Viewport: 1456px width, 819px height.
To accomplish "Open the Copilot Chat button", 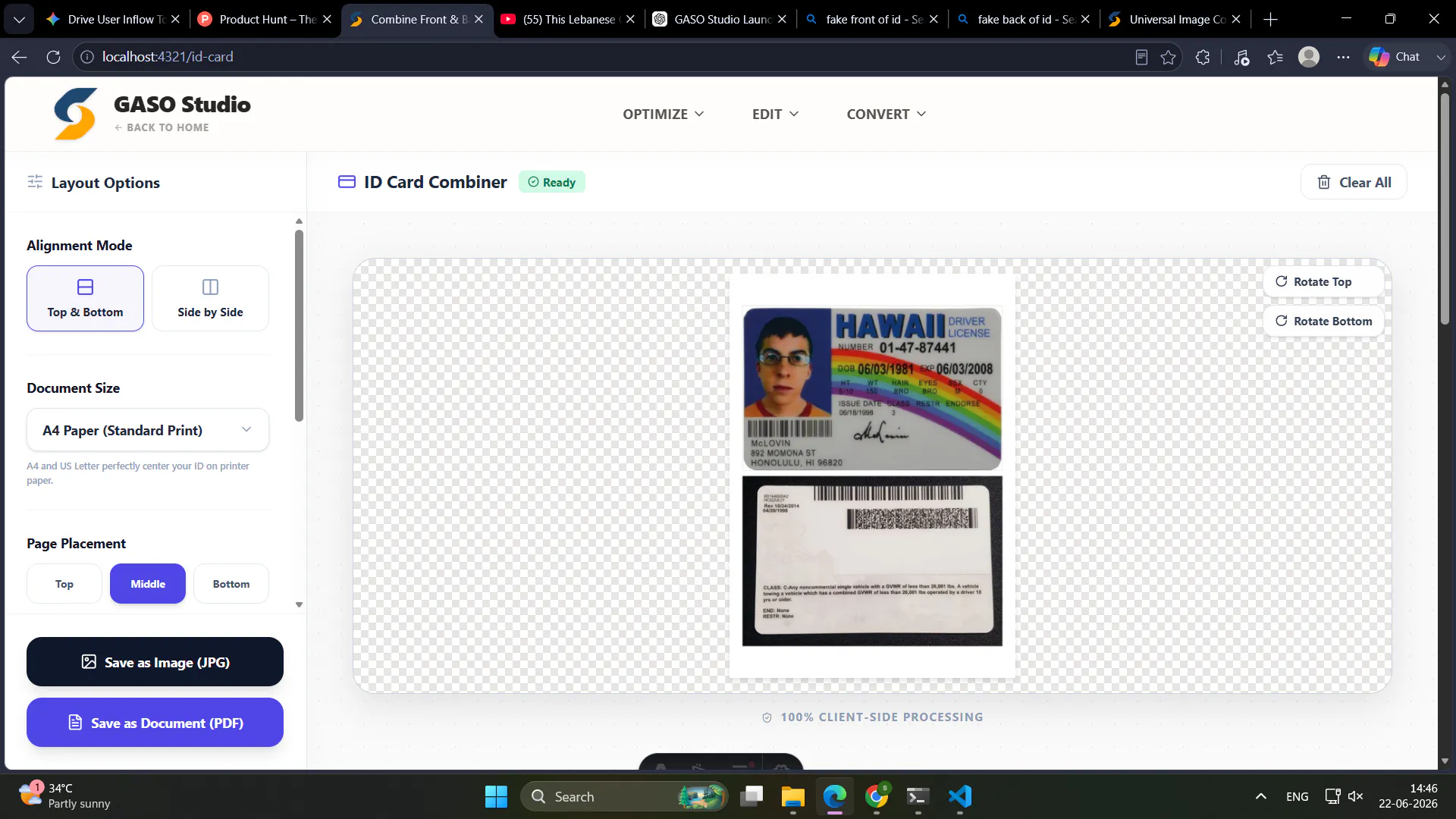I will pyautogui.click(x=1395, y=57).
